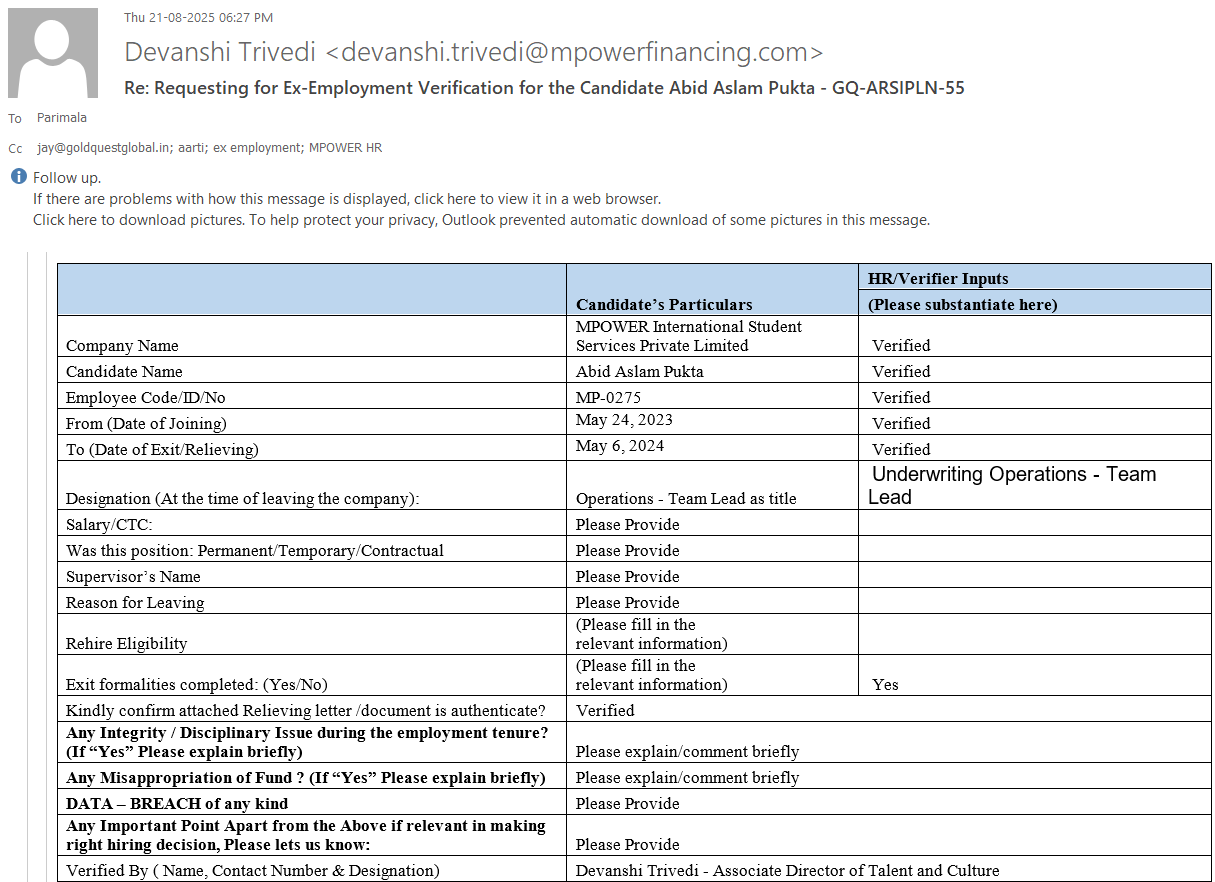The height and width of the screenshot is (882, 1215).
Task: Click the Candidate Name row label
Action: [x=125, y=371]
